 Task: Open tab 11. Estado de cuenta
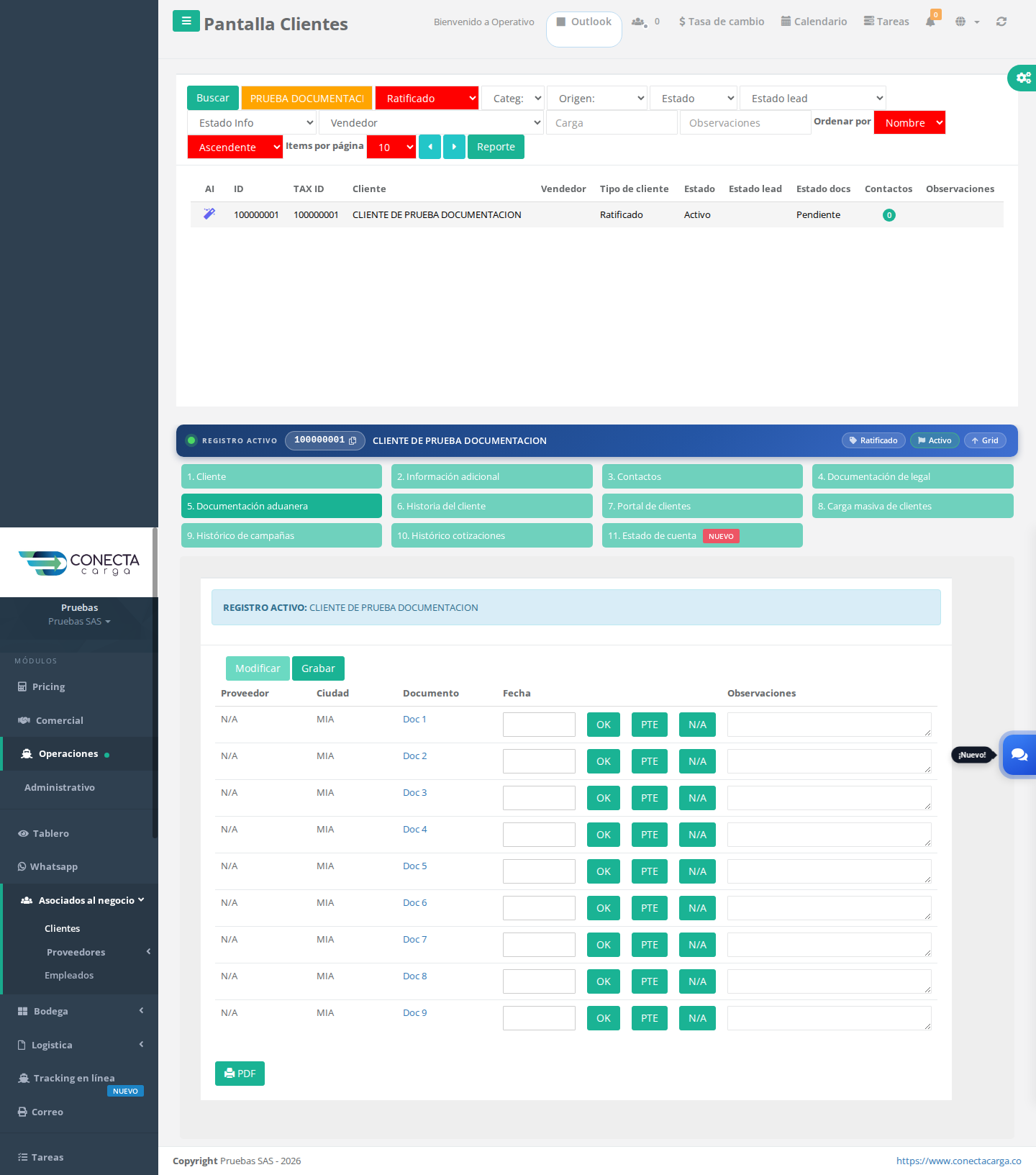[x=702, y=535]
